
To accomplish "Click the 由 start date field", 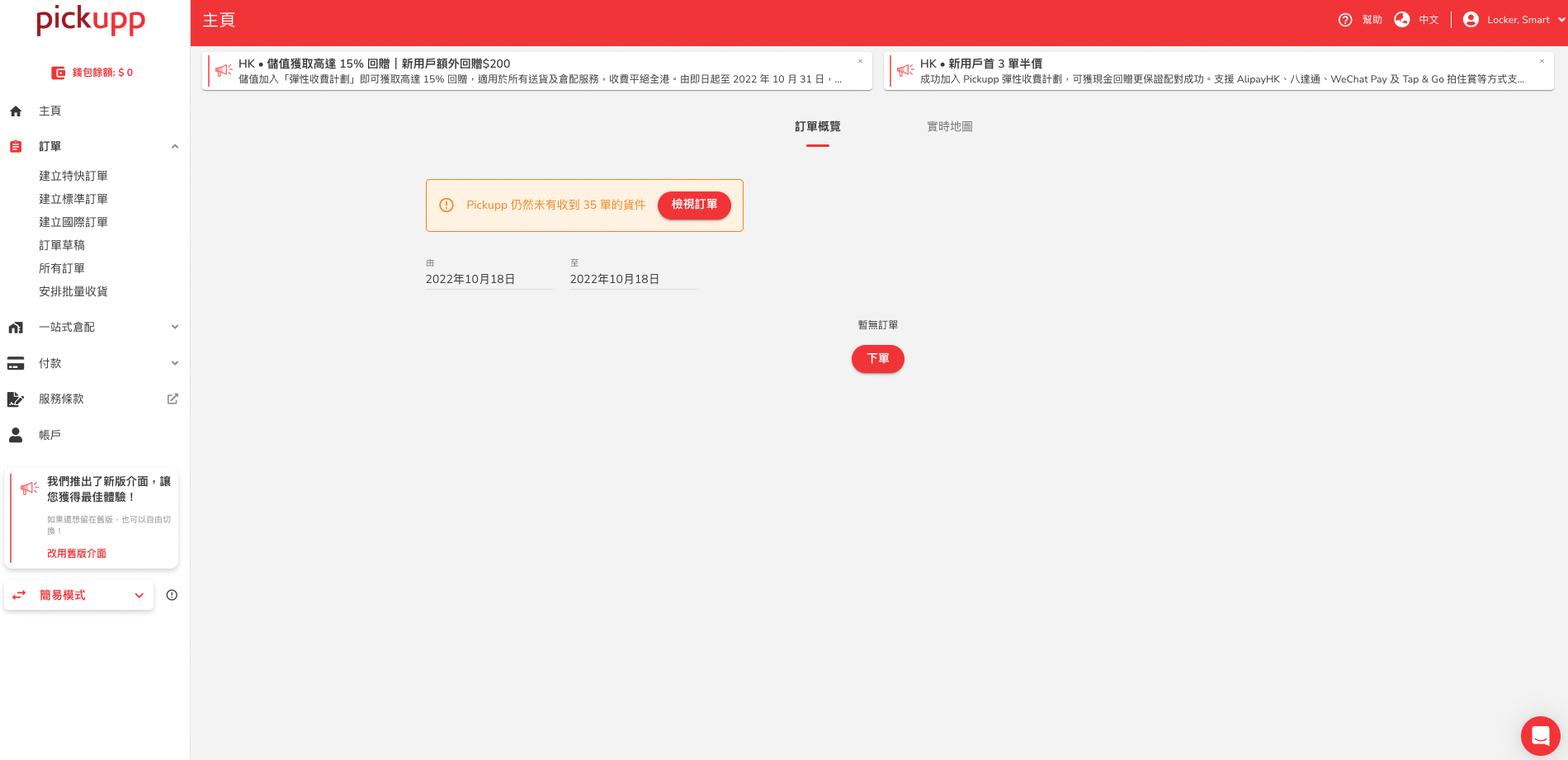I will tap(489, 280).
